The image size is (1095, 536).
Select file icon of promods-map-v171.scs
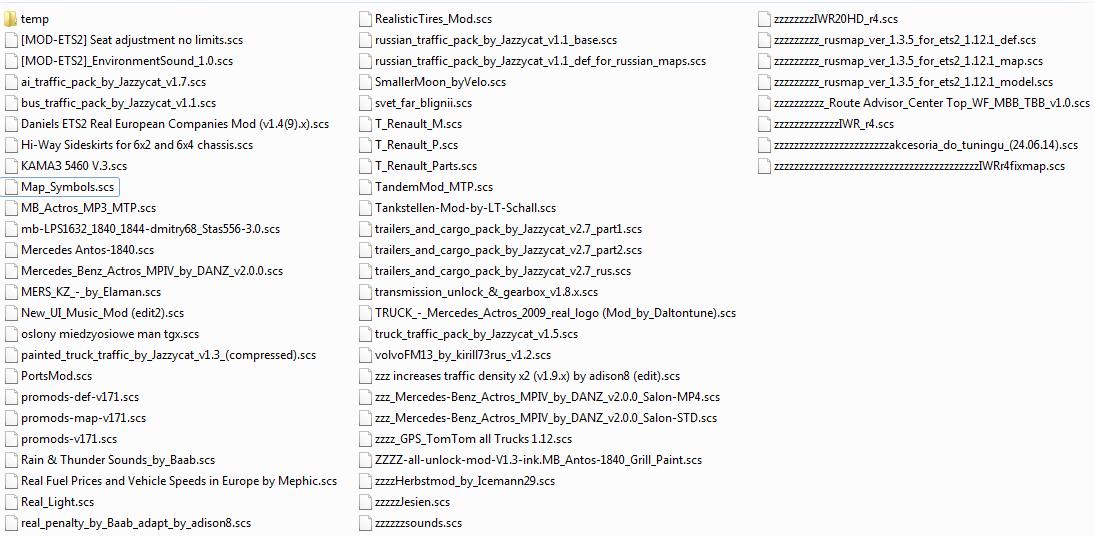[10, 418]
